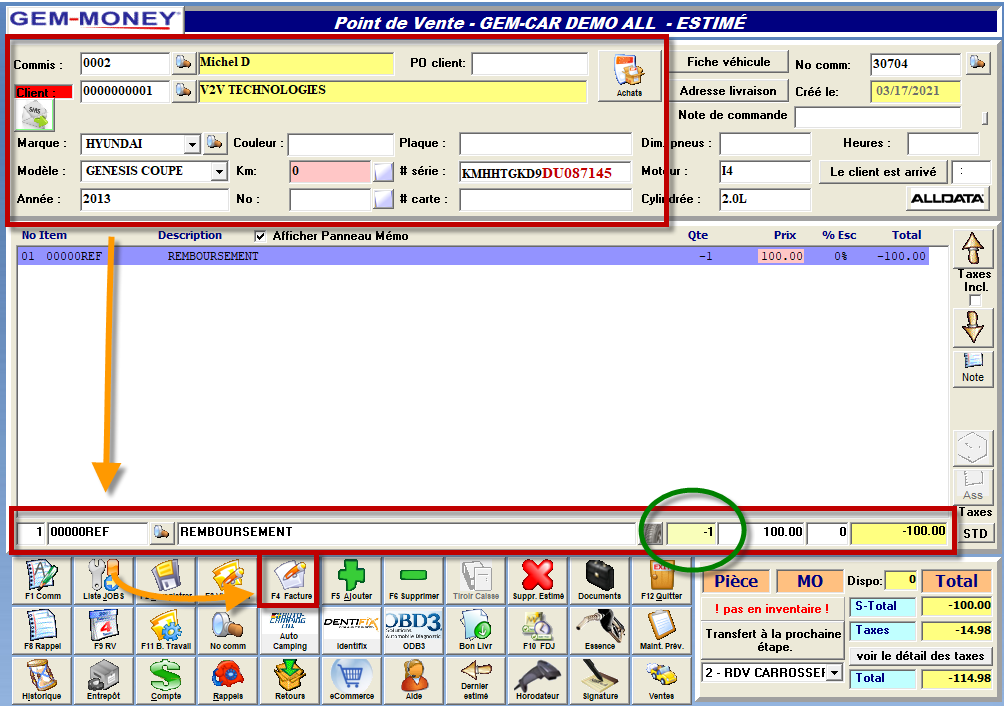Open Compte dollar sign icon
The height and width of the screenshot is (706, 1004).
point(166,679)
